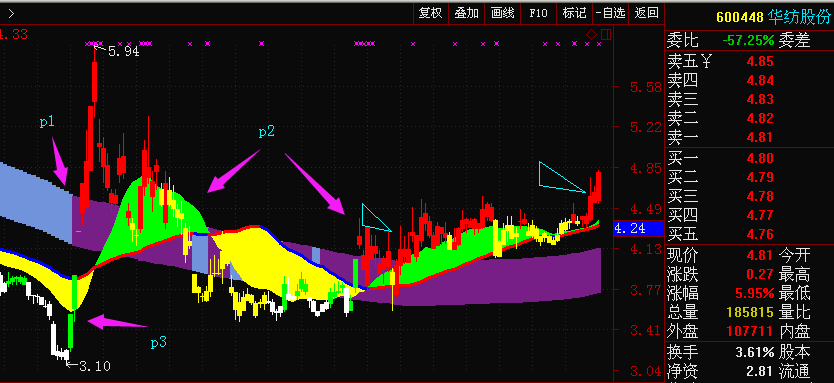Select the p2 text annotation
The image size is (834, 383).
(266, 131)
